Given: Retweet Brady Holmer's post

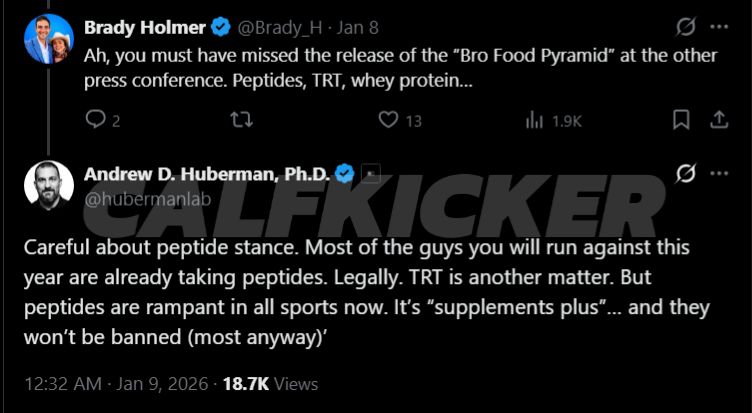Looking at the screenshot, I should (x=242, y=120).
